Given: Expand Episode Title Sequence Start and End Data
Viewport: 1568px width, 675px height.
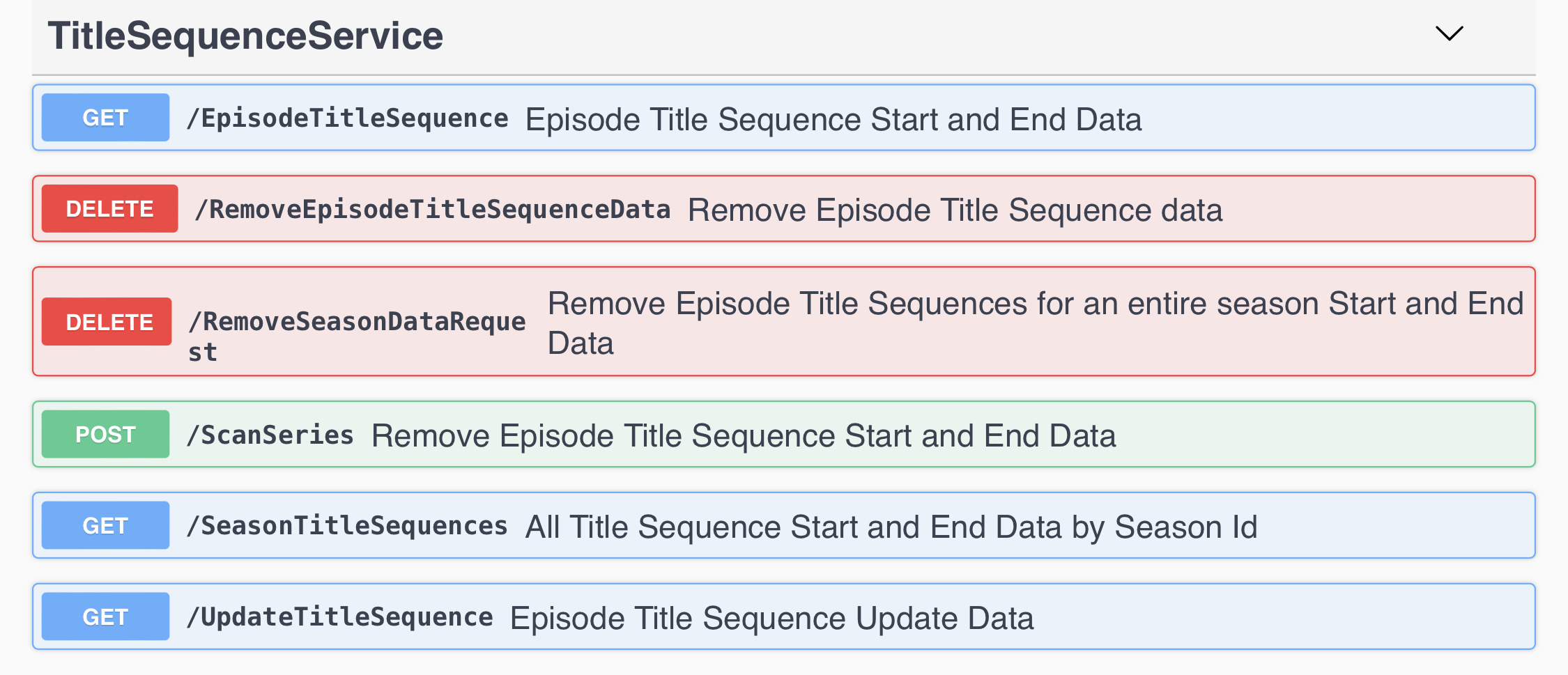Looking at the screenshot, I should click(833, 120).
